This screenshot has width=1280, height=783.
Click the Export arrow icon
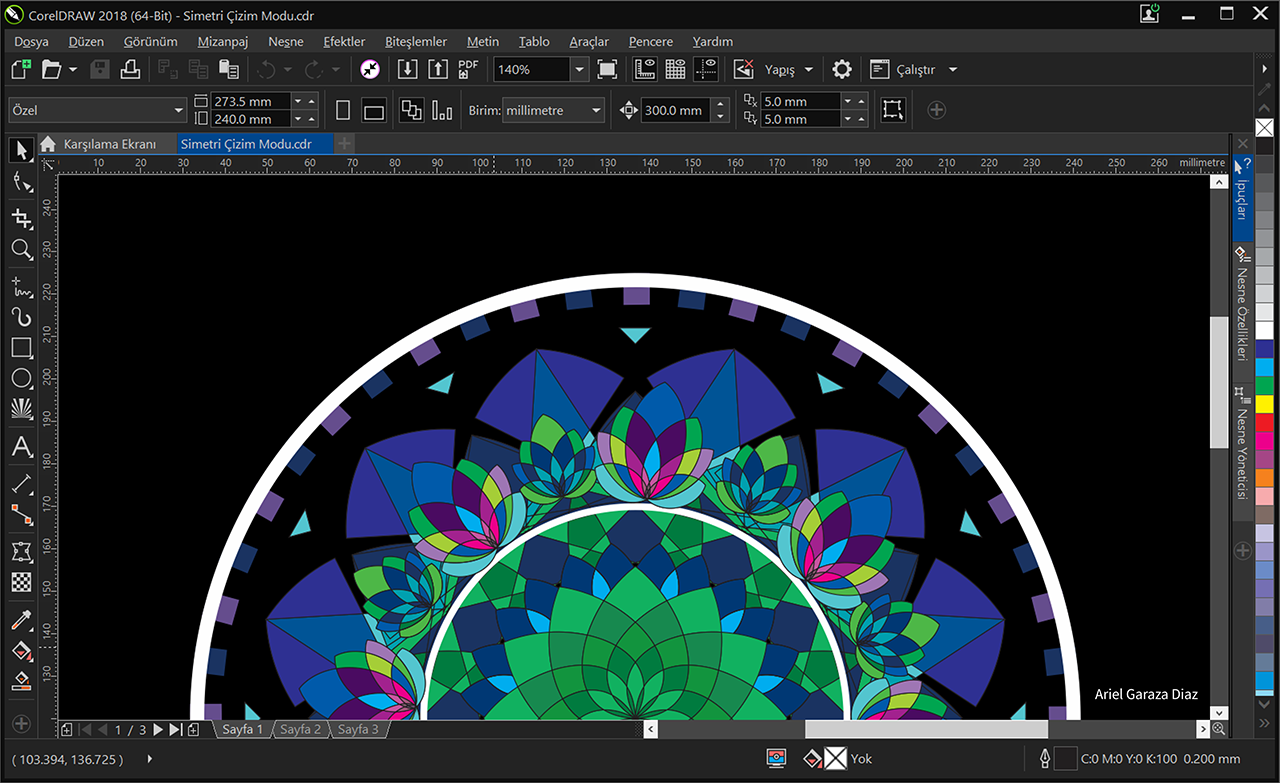(x=438, y=69)
